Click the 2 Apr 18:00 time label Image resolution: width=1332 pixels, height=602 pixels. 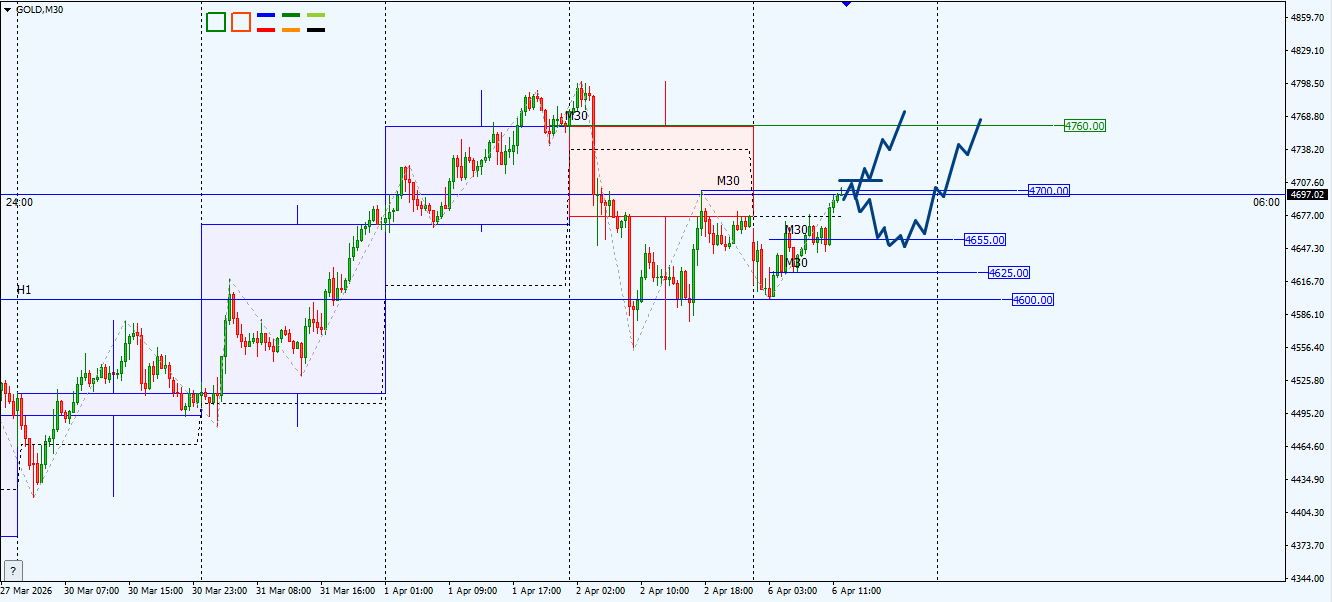(728, 591)
